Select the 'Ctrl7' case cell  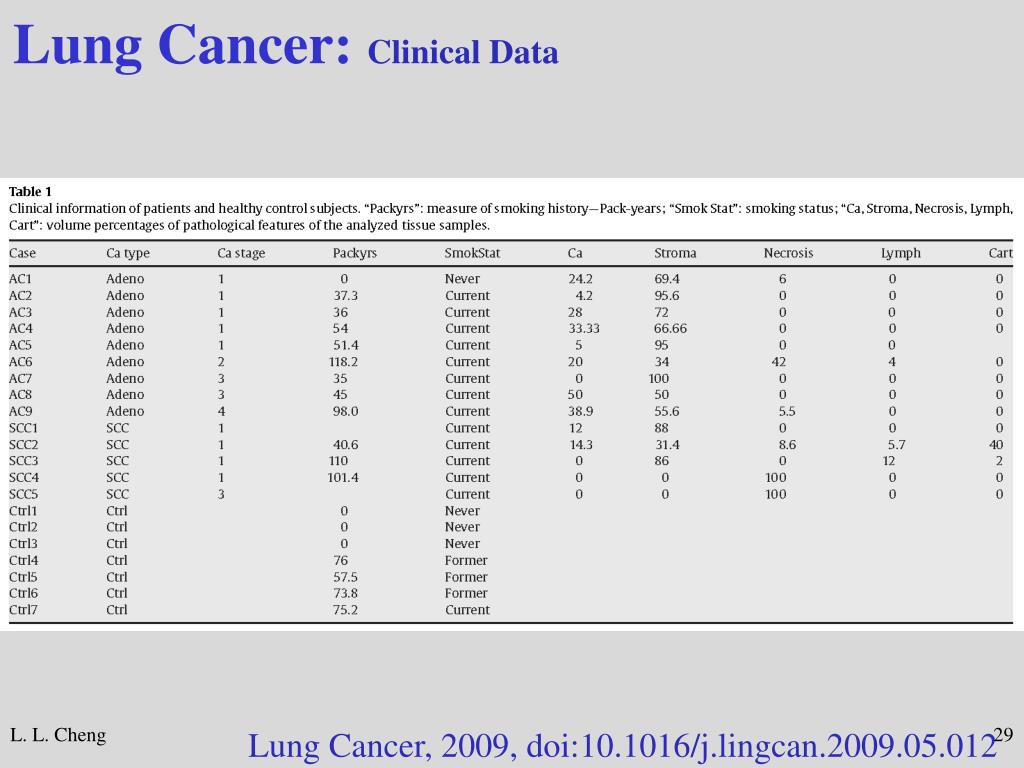coord(23,610)
